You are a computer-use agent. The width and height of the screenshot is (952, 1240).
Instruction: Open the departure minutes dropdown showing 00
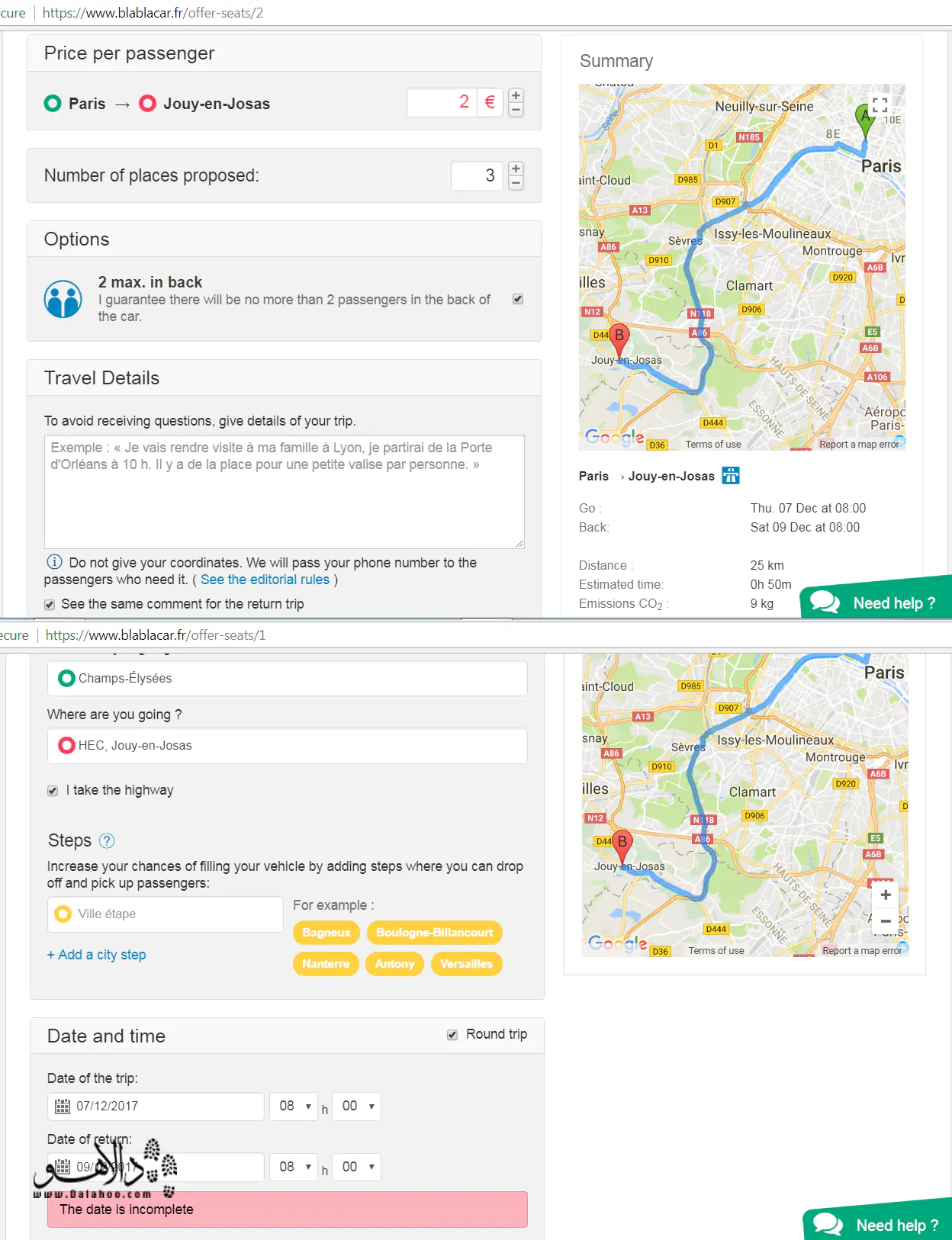coord(357,1107)
